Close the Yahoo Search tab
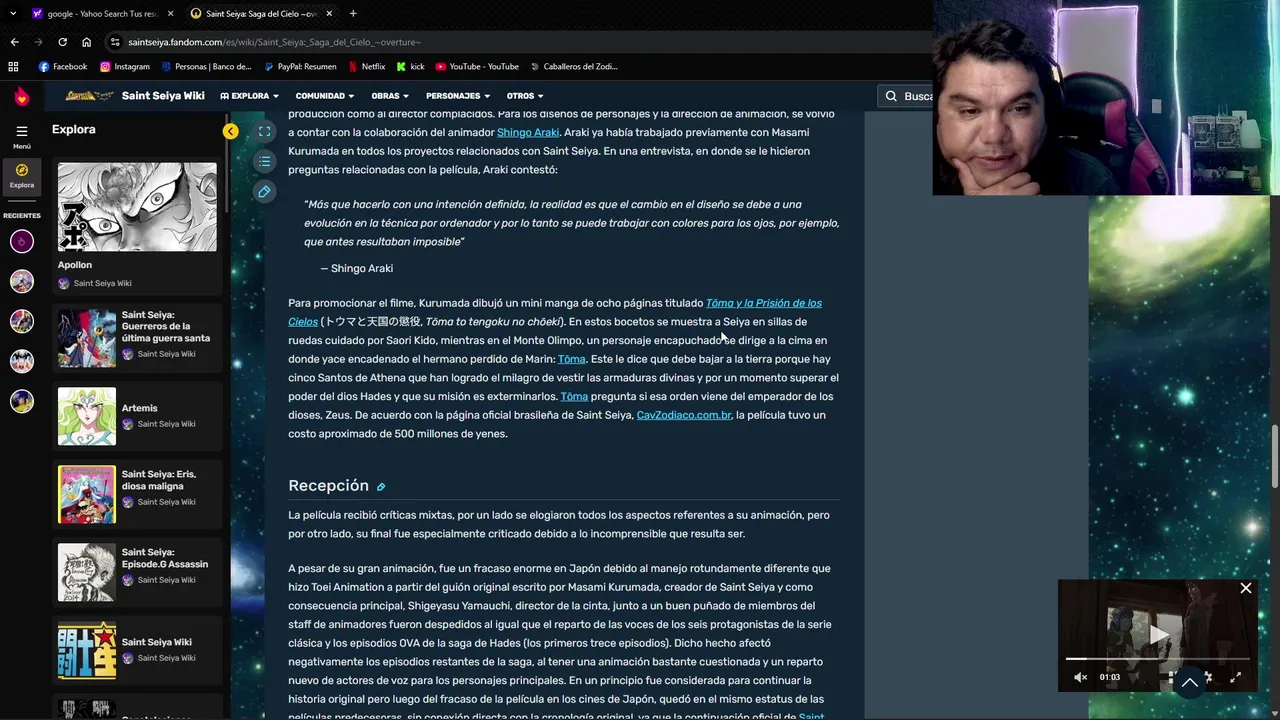 (170, 14)
